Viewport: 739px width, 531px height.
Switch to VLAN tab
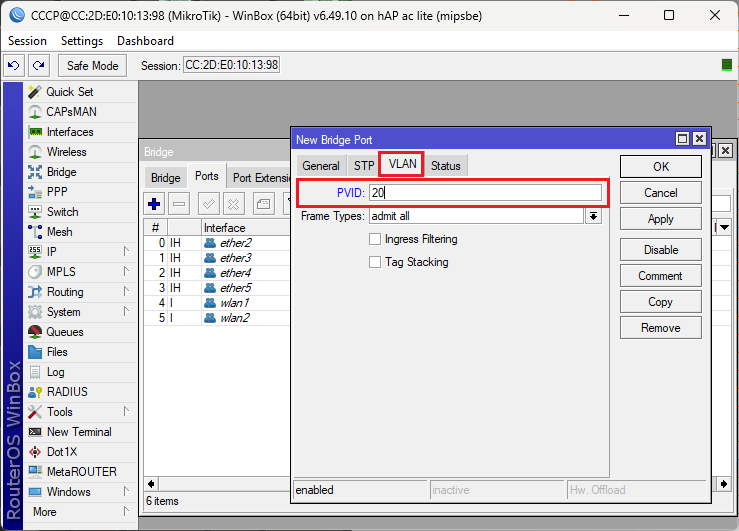pos(402,164)
